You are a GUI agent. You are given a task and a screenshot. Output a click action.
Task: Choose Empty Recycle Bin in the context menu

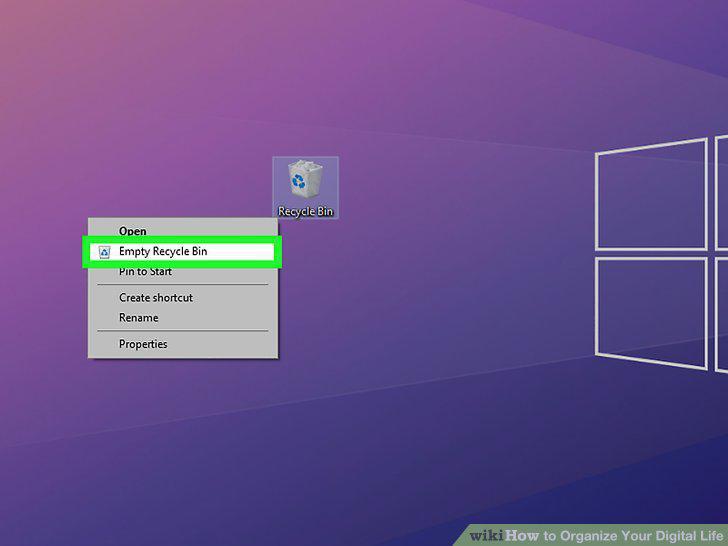182,251
